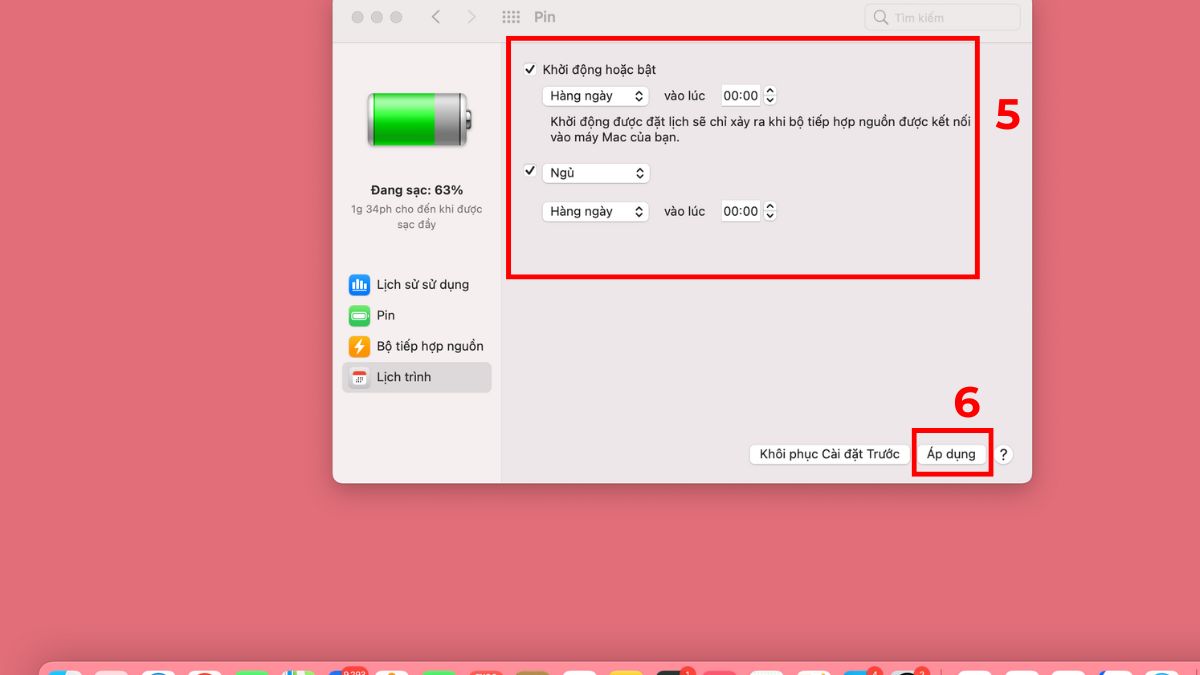
Task: Click the Đang sạc: 63% text
Action: (417, 190)
